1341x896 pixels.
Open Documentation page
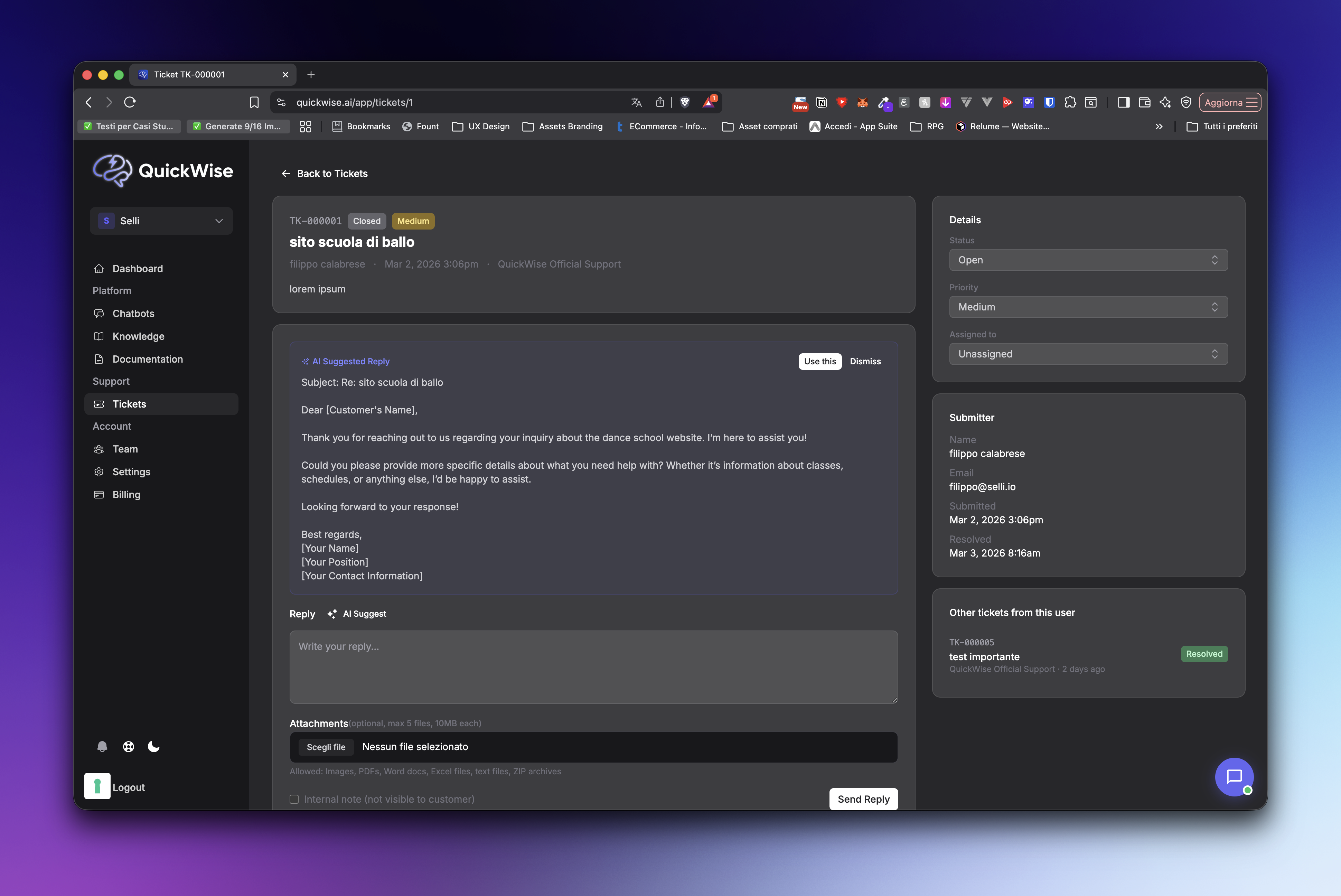click(148, 359)
